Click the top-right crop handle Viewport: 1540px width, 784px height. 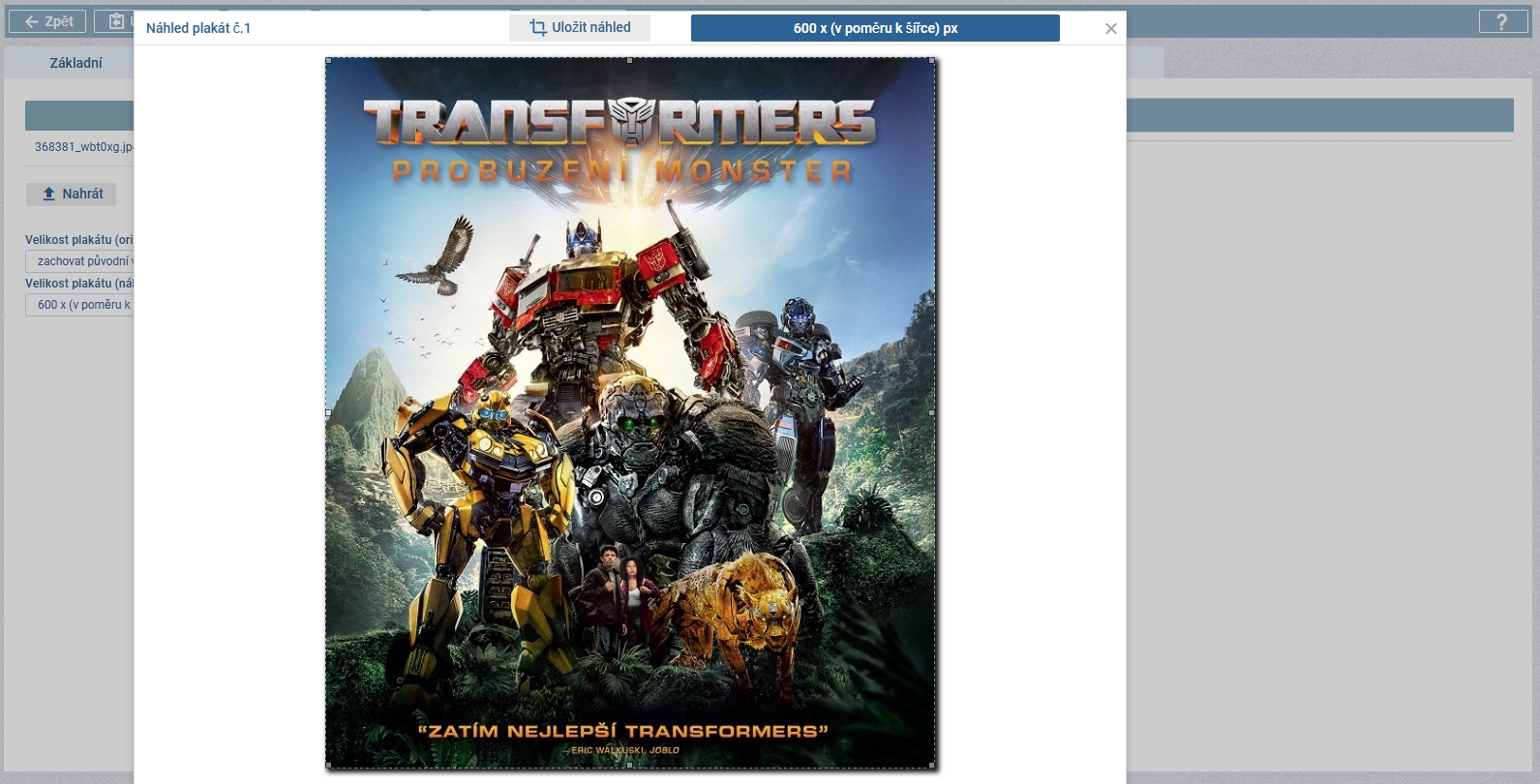point(932,61)
